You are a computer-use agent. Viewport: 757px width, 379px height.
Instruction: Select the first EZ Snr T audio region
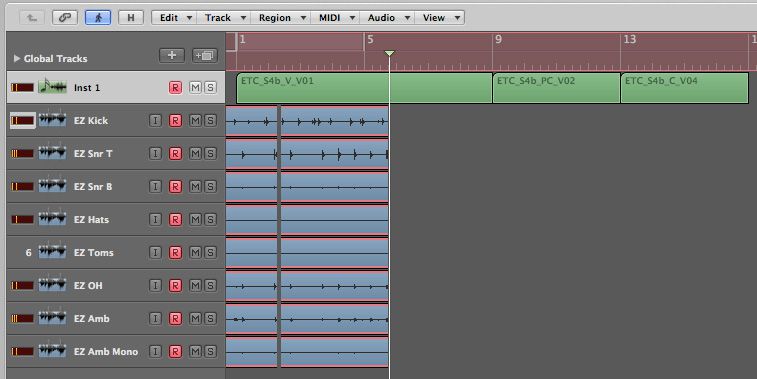(252, 154)
